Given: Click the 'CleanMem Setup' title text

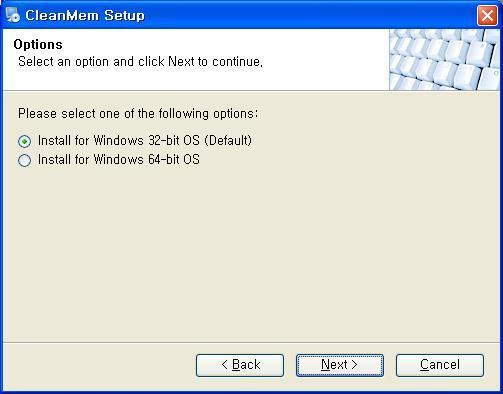Looking at the screenshot, I should point(85,15).
